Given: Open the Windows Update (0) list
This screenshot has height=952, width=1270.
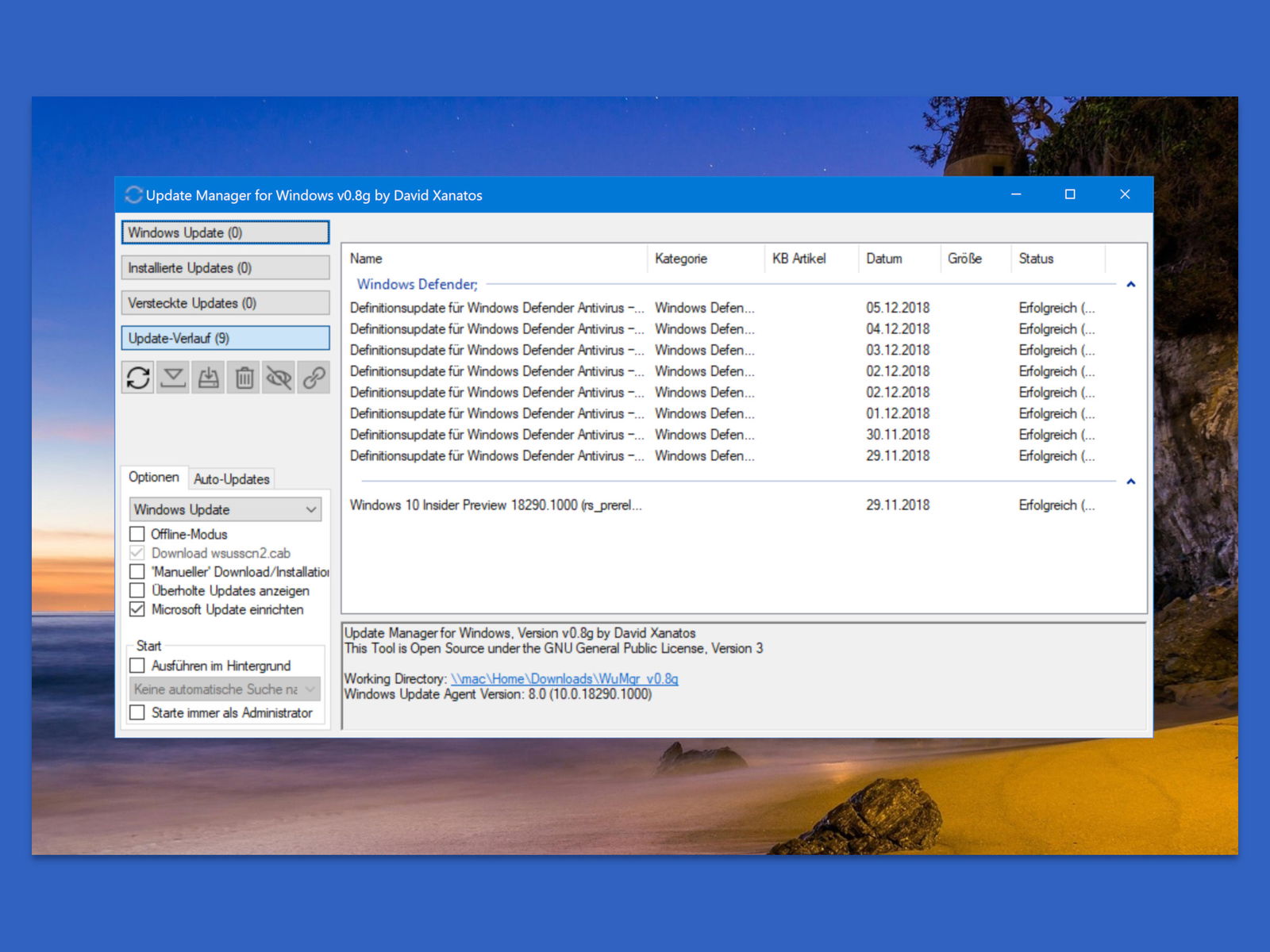Looking at the screenshot, I should coord(225,232).
